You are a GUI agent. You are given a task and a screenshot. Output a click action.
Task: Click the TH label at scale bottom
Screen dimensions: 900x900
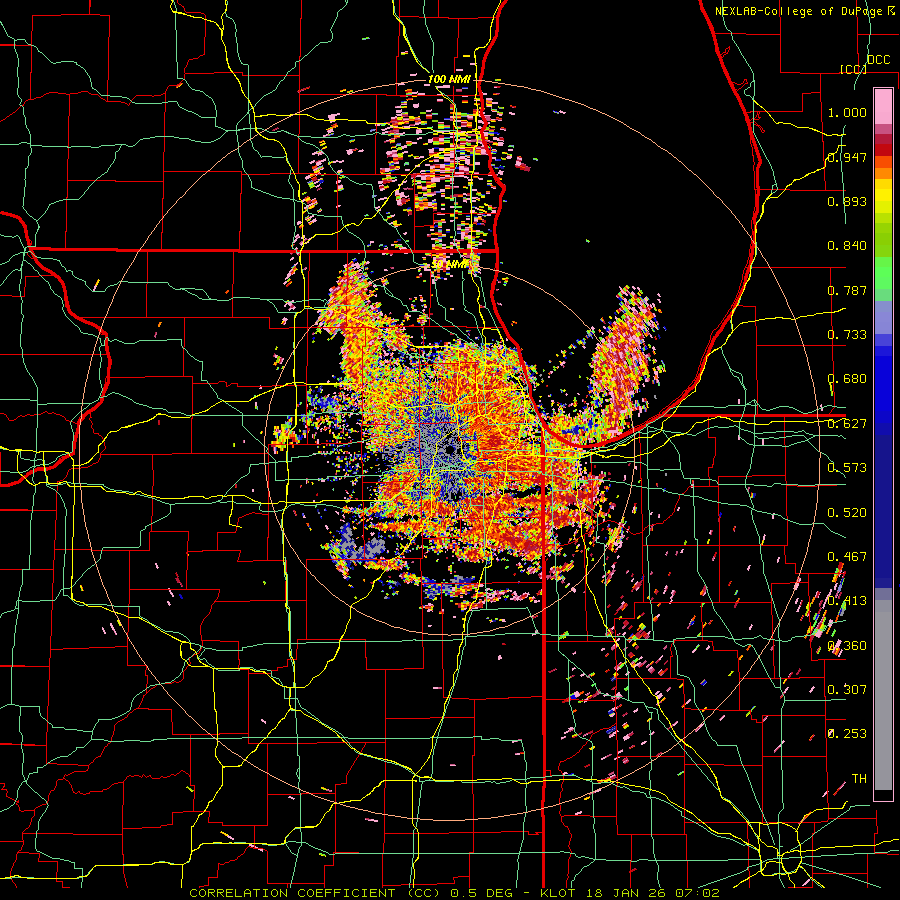tap(859, 779)
